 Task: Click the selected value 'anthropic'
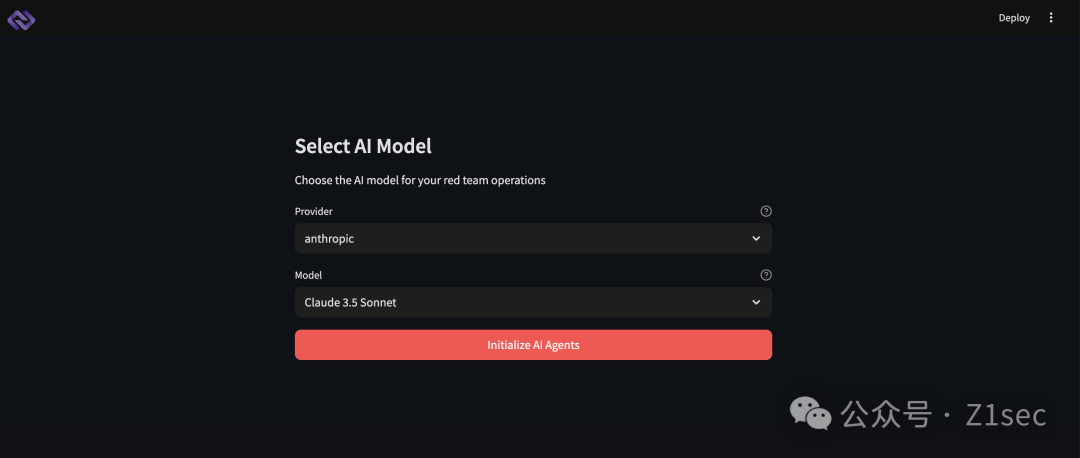tap(330, 239)
